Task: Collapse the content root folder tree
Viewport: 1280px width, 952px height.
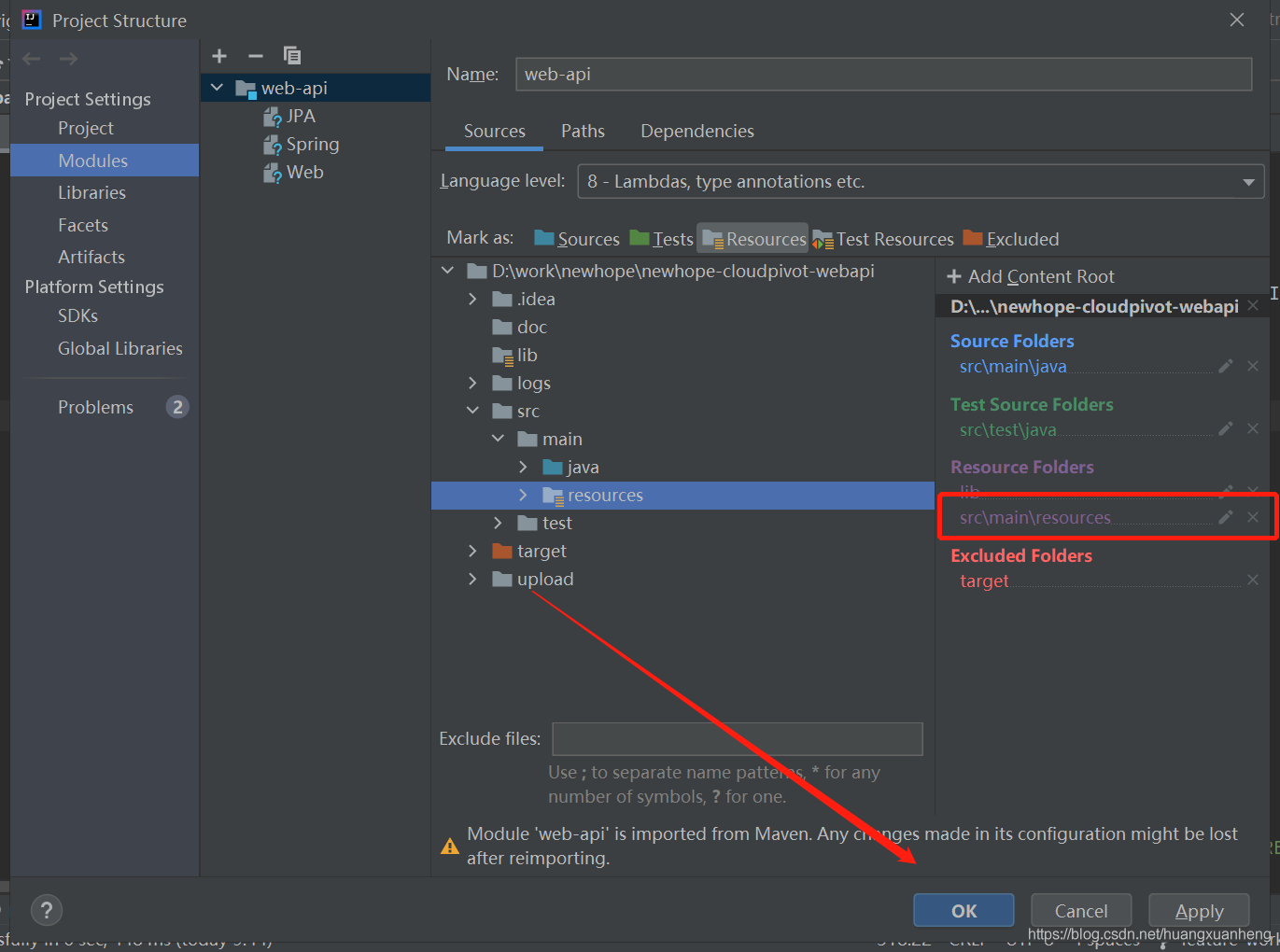Action: pos(448,271)
